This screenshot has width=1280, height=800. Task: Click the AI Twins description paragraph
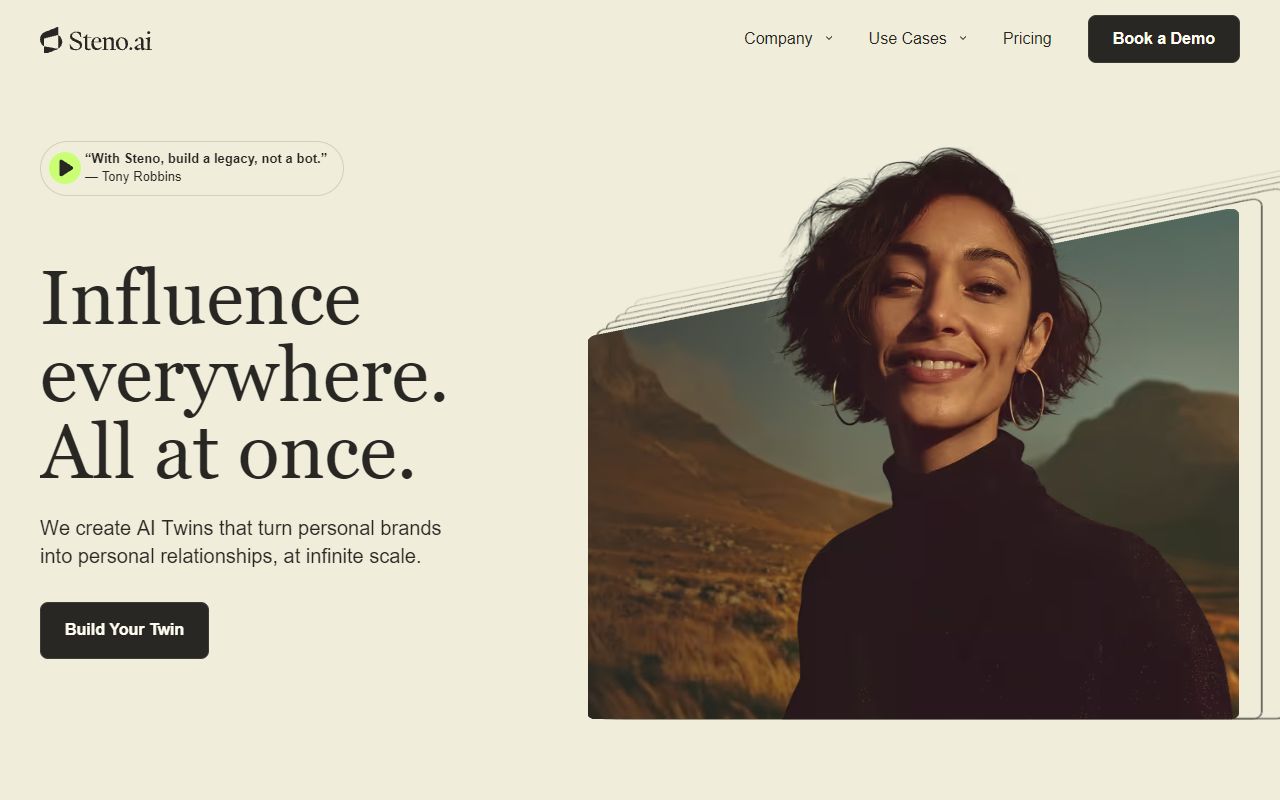(241, 542)
